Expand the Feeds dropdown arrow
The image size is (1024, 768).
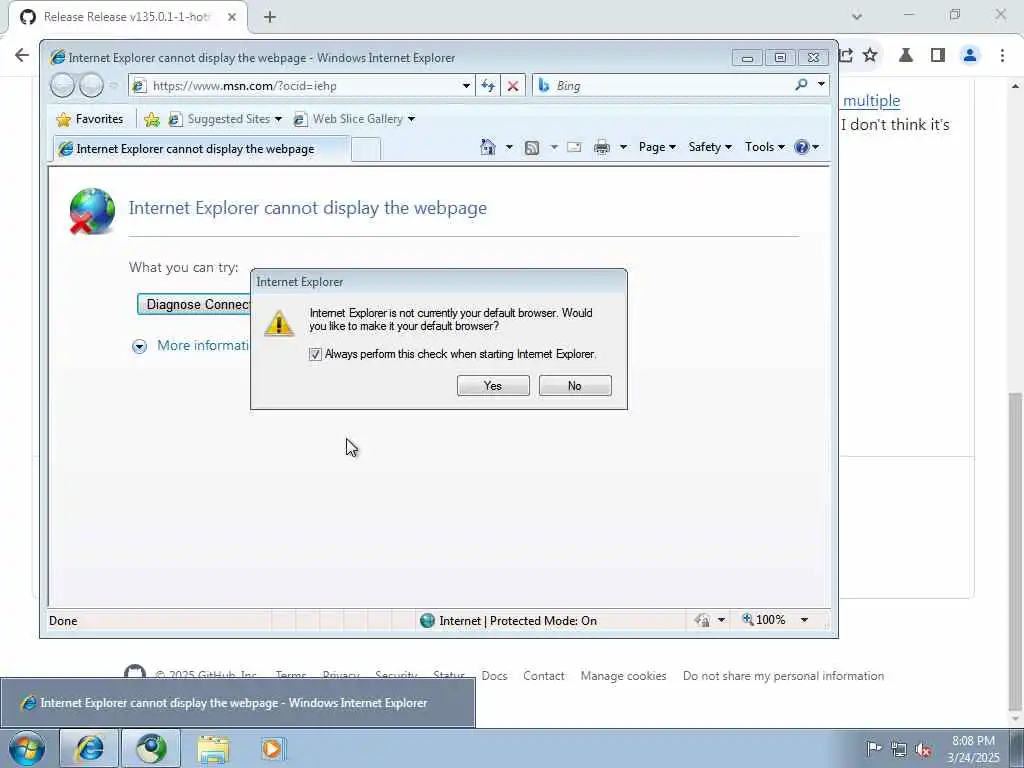point(554,147)
